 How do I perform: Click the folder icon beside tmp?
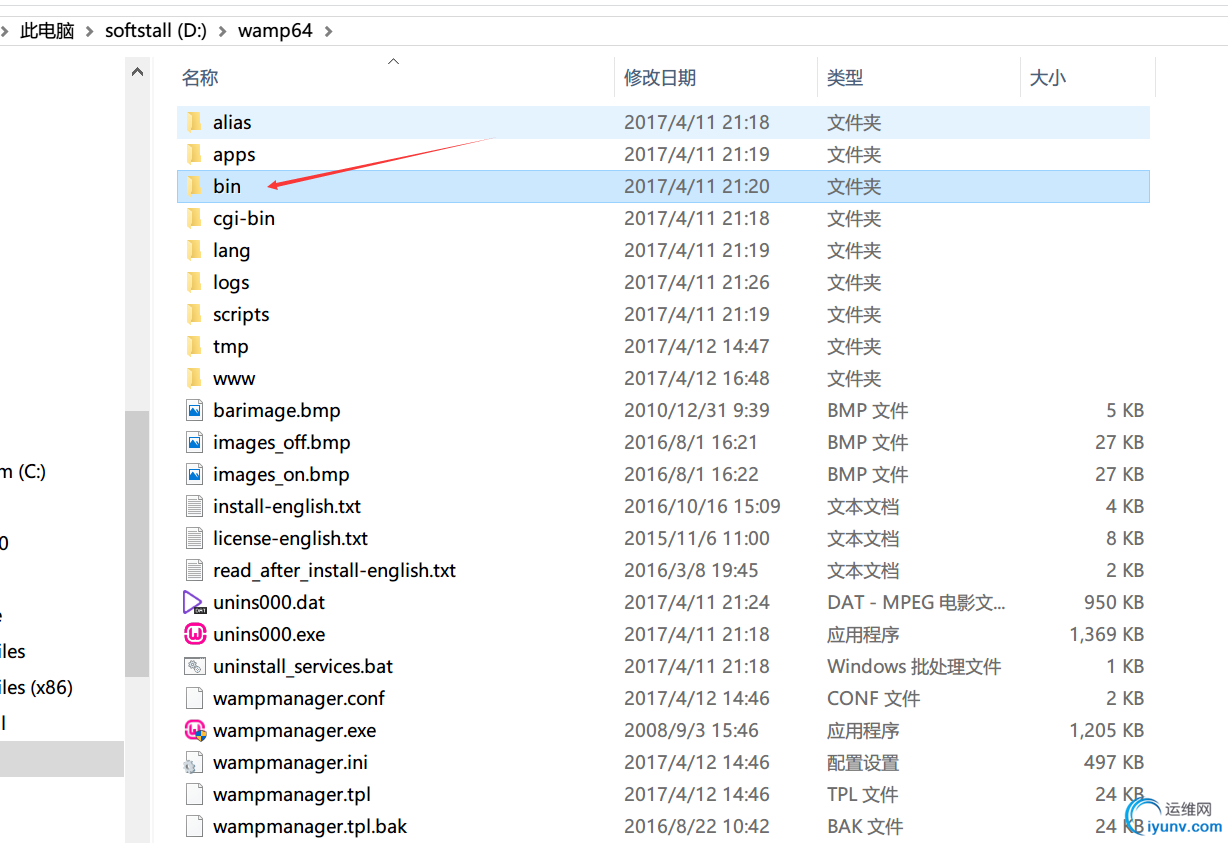(194, 346)
